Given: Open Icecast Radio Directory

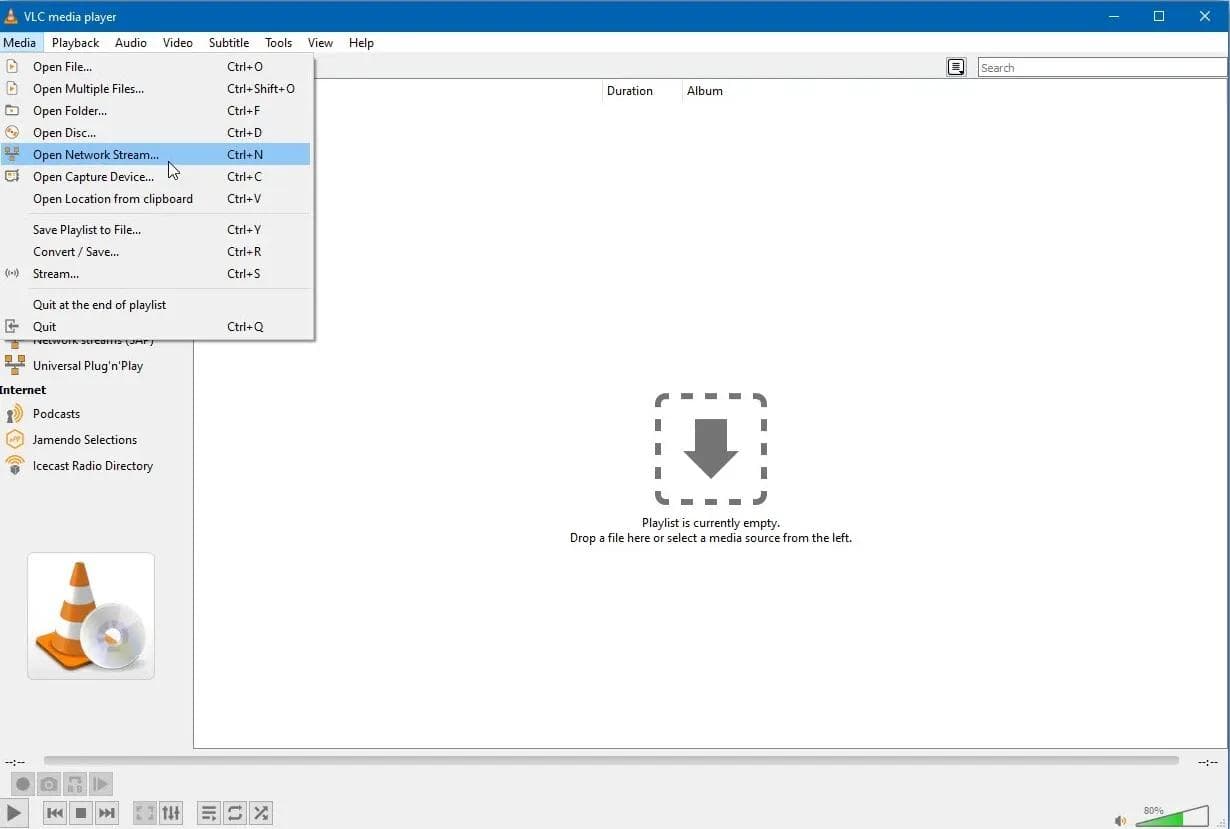Looking at the screenshot, I should 92,466.
